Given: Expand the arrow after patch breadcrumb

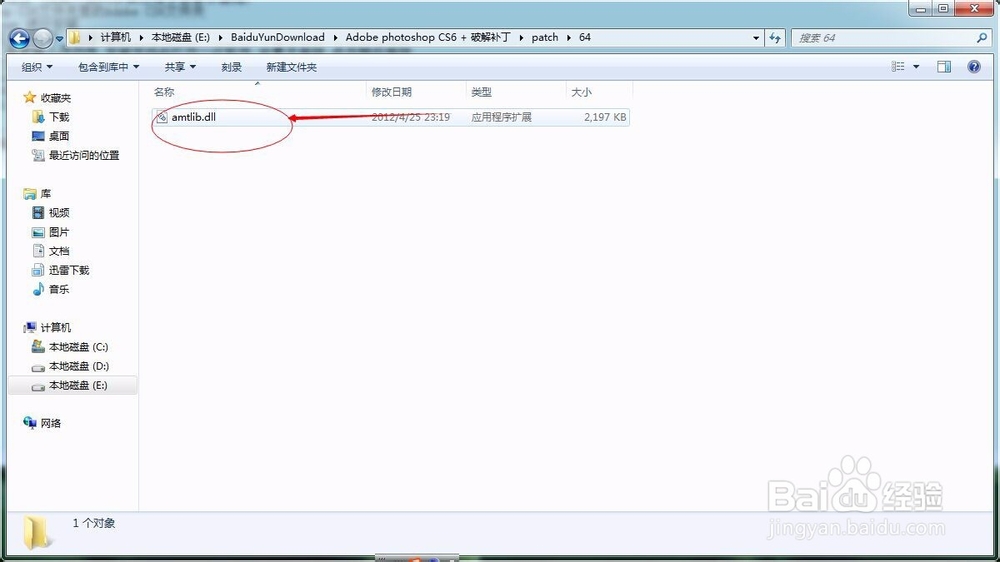Looking at the screenshot, I should click(x=568, y=38).
